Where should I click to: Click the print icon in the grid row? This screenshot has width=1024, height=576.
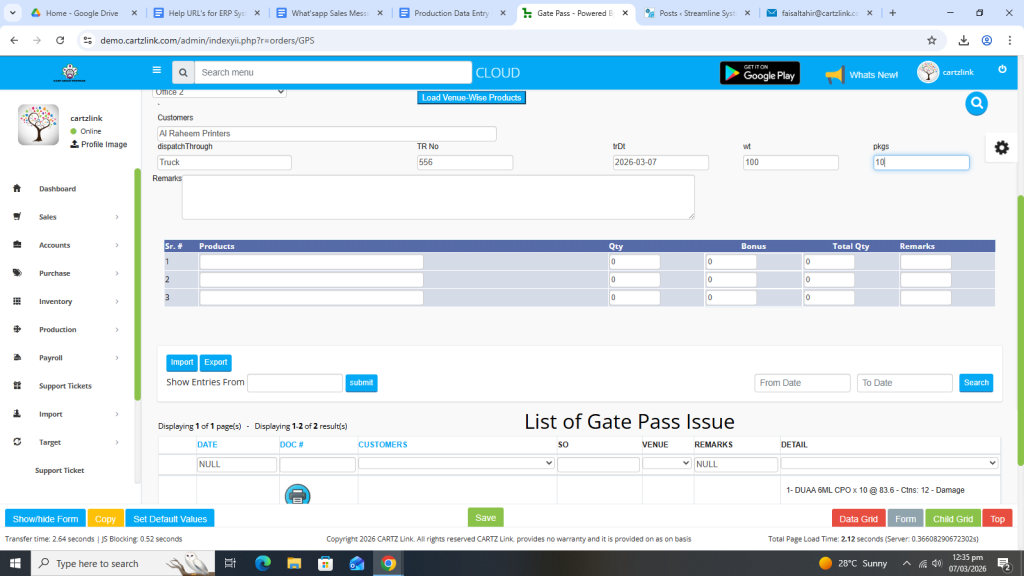point(297,494)
